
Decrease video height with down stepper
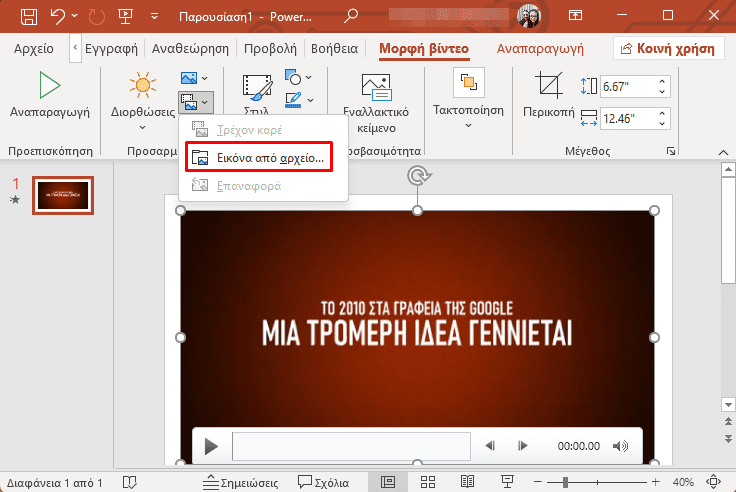coord(662,92)
